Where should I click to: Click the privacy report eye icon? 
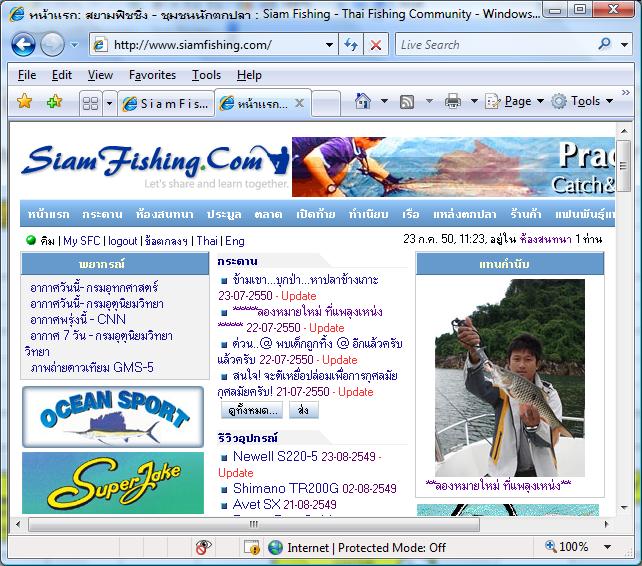(x=203, y=547)
